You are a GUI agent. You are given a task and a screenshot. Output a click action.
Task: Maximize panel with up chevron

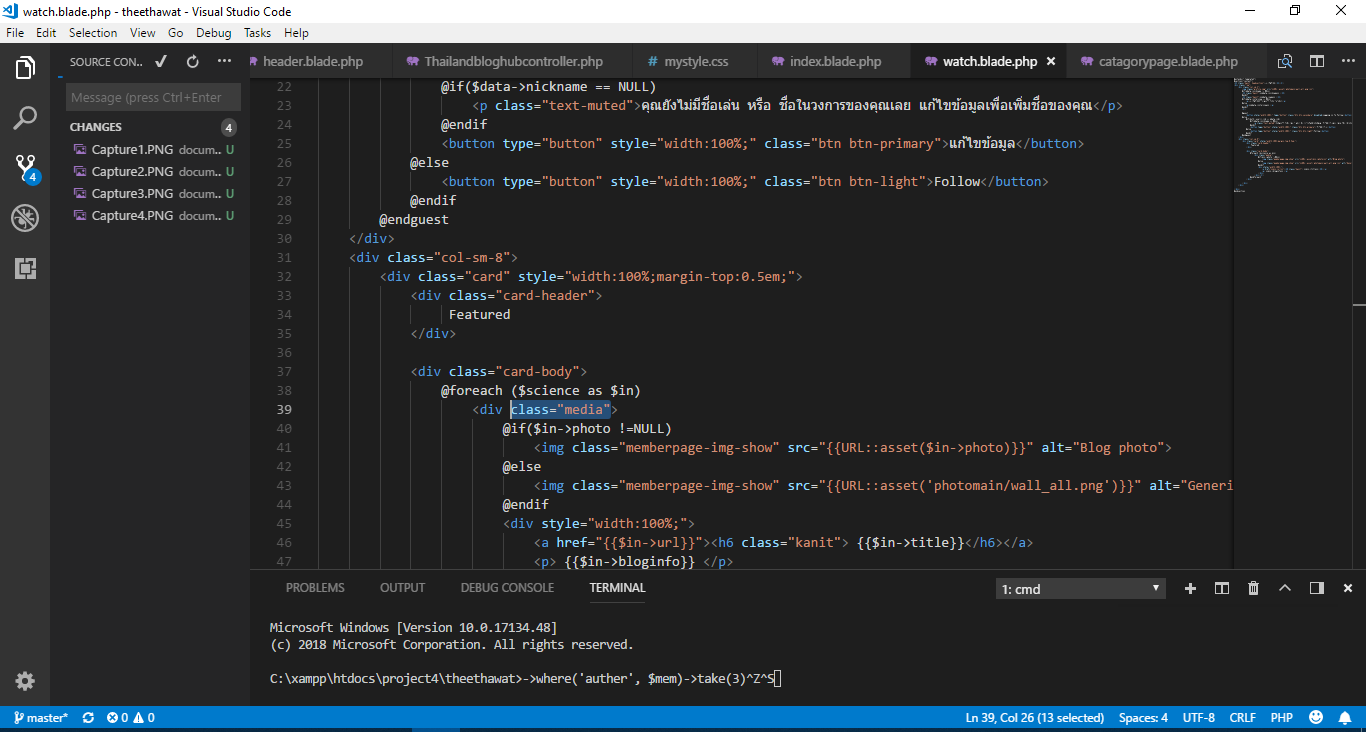click(x=1285, y=588)
